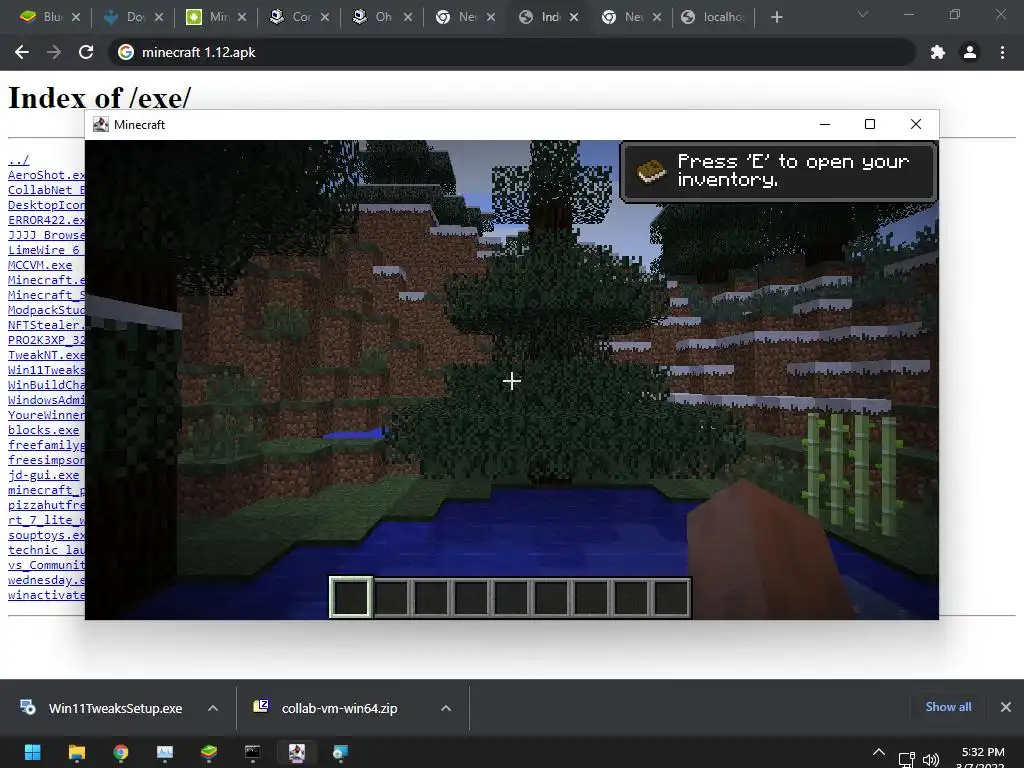This screenshot has width=1024, height=768.
Task: Expand Win11TweaksSetup.exe download options
Action: point(213,708)
